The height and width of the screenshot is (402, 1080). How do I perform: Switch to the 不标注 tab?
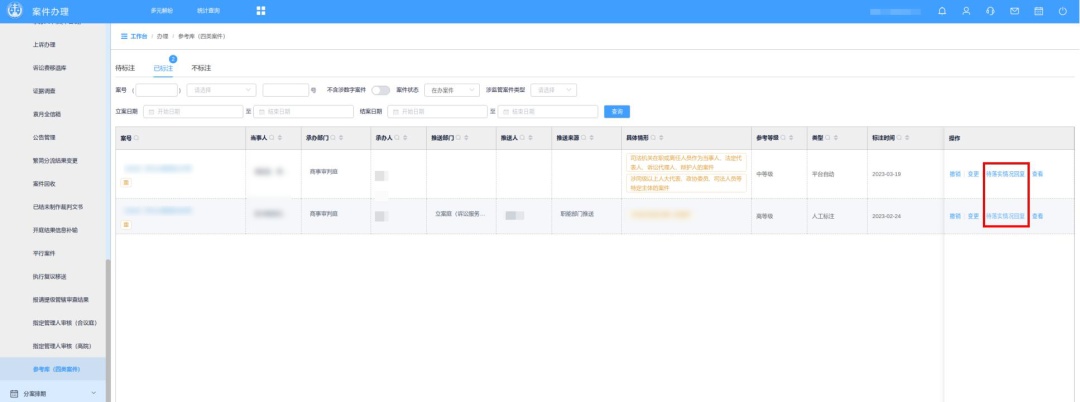coord(201,68)
